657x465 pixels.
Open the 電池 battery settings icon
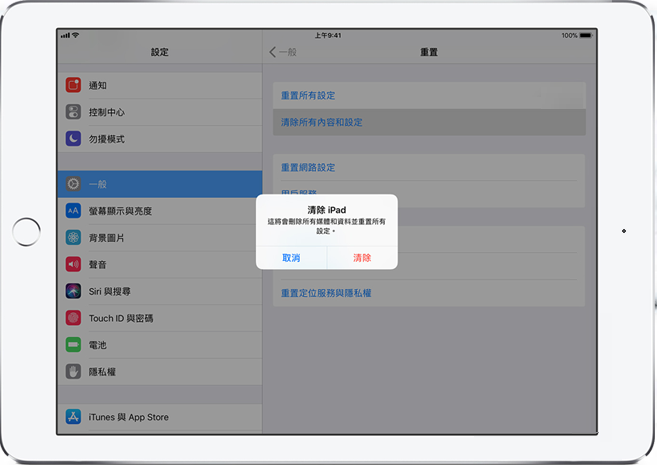73,345
